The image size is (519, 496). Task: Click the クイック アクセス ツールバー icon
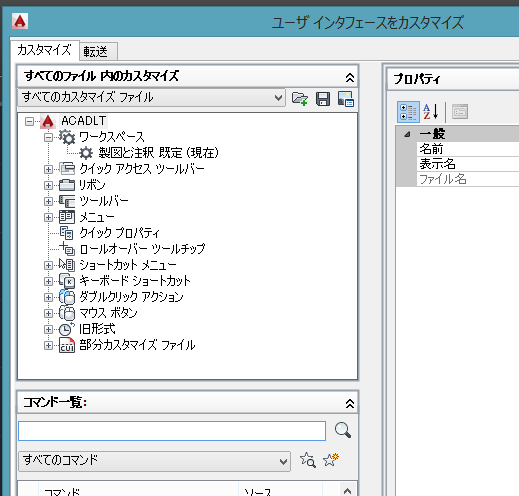click(x=67, y=169)
